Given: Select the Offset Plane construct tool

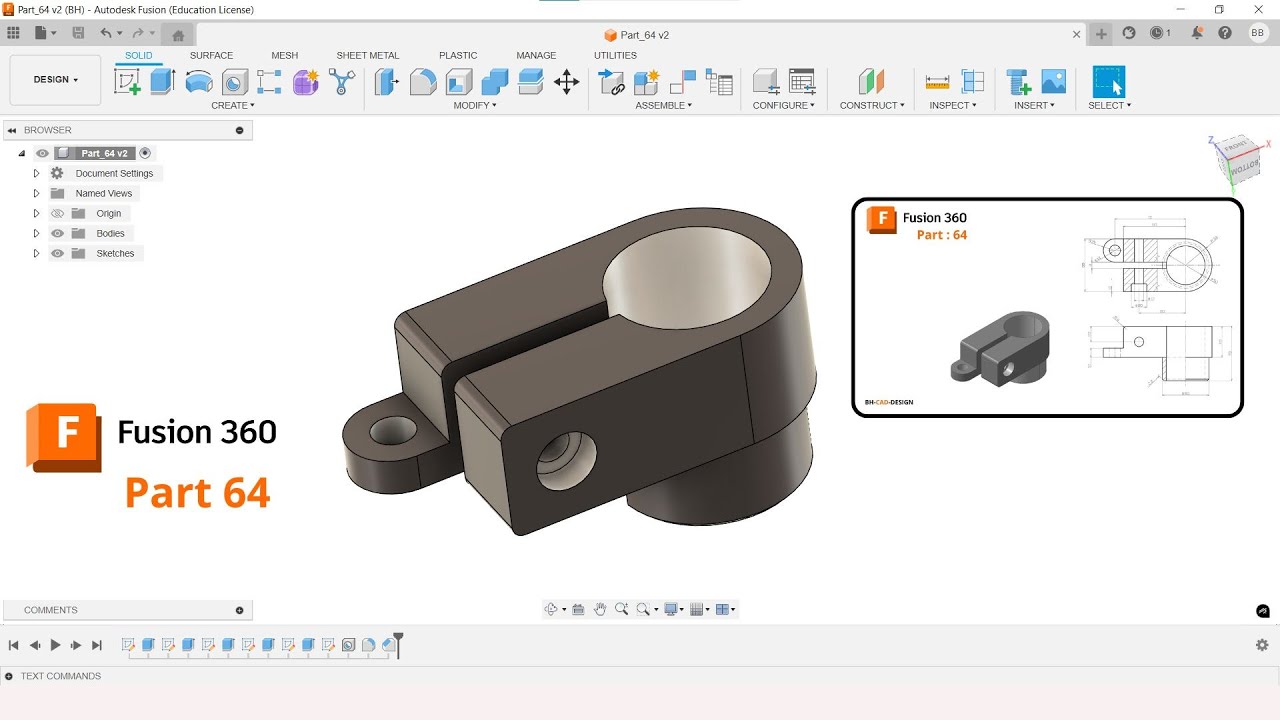Looking at the screenshot, I should (872, 81).
